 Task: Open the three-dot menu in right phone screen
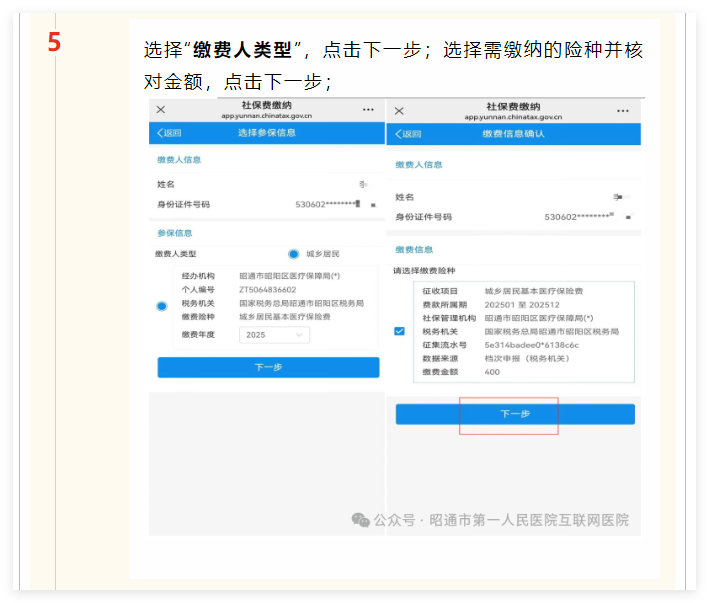(x=623, y=111)
